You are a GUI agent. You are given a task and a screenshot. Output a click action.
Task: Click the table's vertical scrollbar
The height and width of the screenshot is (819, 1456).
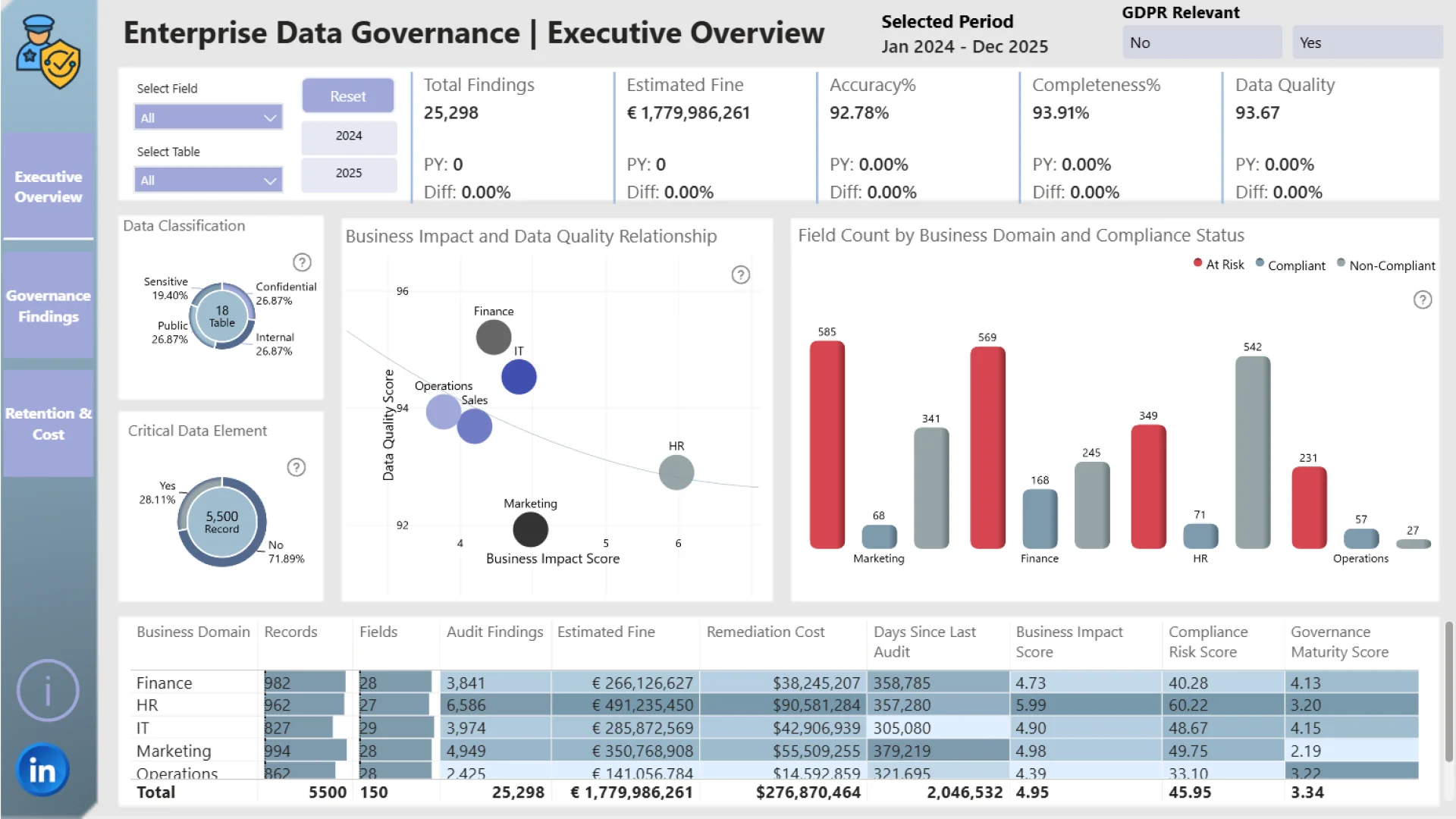coord(1448,690)
